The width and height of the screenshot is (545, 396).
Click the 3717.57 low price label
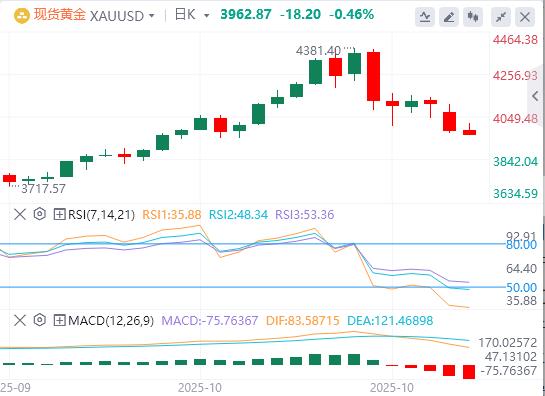coord(43,189)
